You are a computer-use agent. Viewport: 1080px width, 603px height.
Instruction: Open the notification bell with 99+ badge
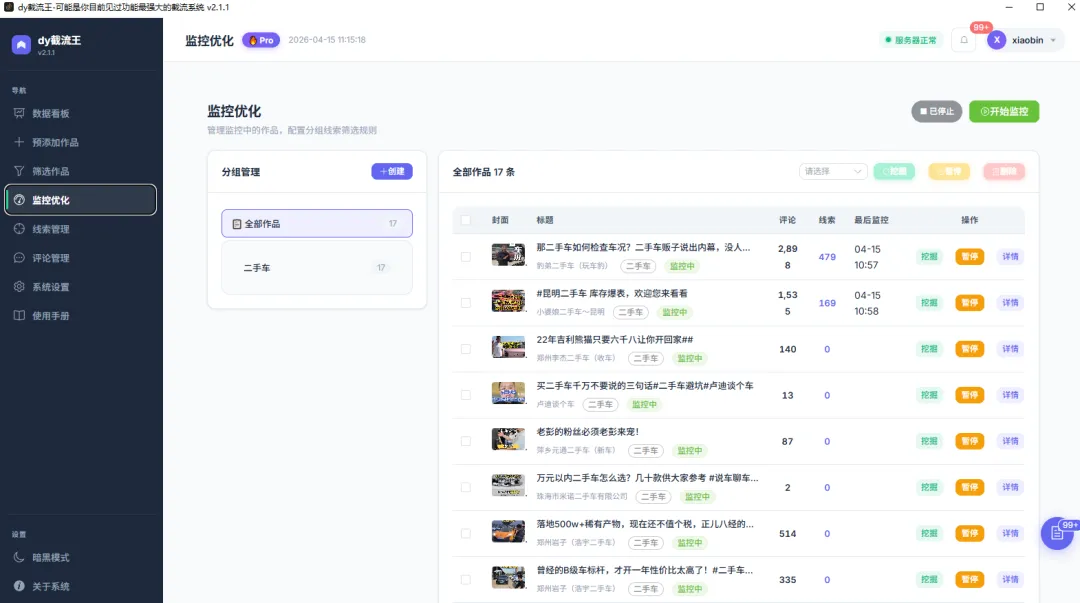[x=962, y=40]
